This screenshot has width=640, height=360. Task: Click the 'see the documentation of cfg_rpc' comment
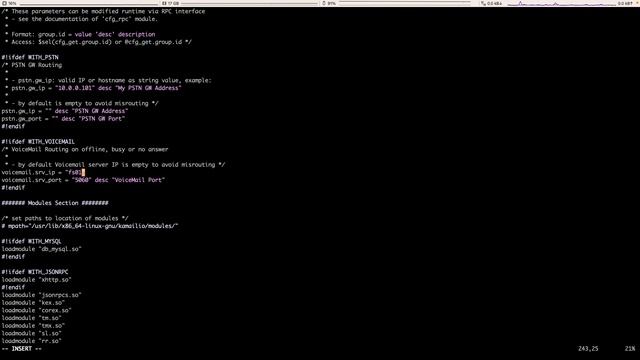82,19
